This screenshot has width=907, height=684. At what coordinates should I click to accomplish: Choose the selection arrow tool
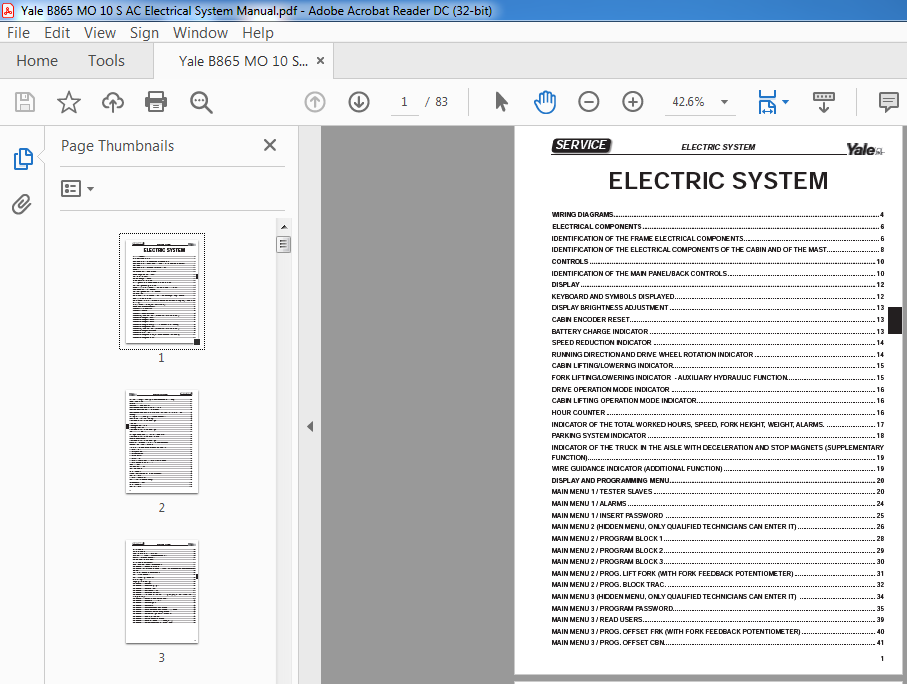point(502,102)
